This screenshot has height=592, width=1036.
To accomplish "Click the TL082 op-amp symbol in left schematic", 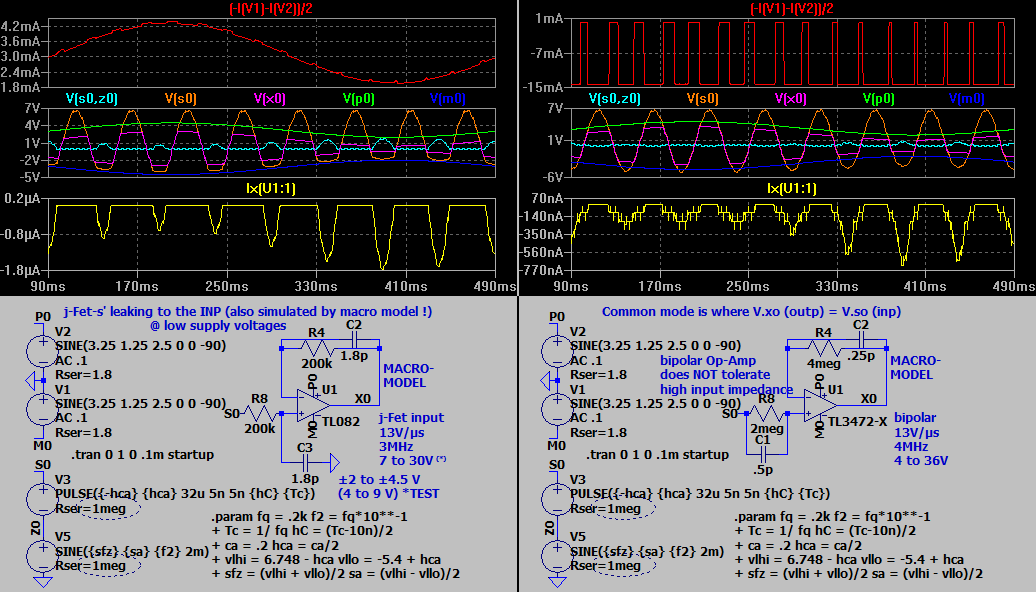I will point(313,407).
